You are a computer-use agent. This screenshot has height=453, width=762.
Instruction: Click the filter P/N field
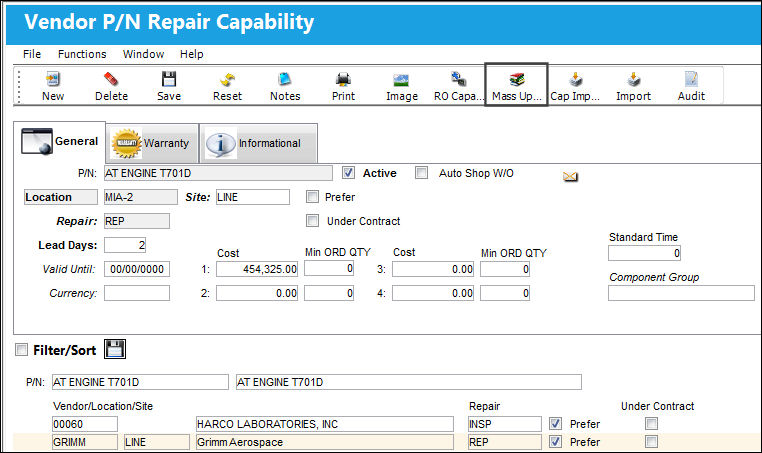point(140,382)
